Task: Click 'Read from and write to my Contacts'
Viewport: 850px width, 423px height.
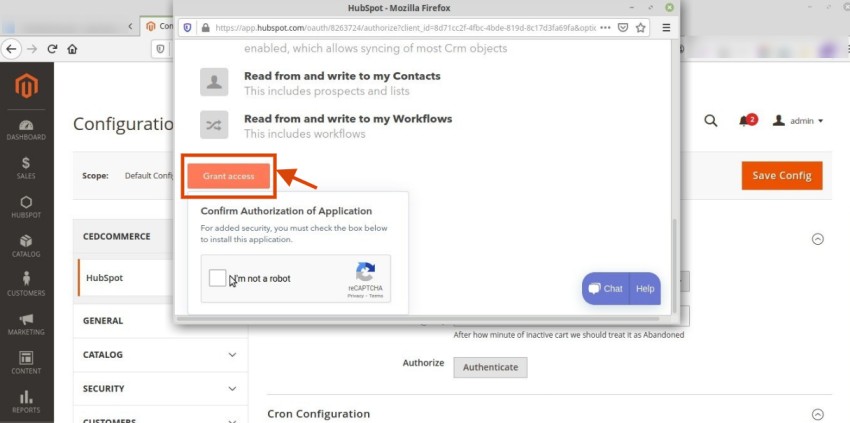Action: point(342,76)
